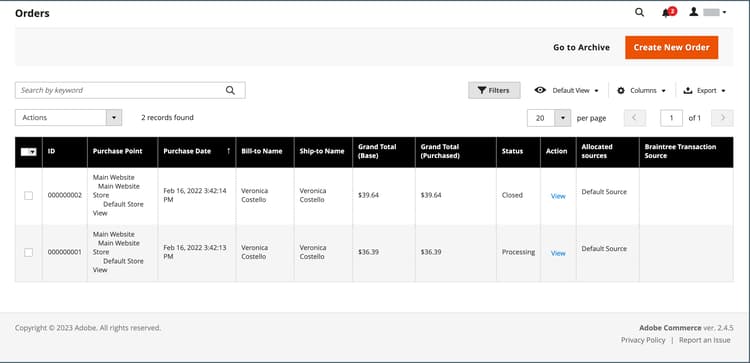Sort by Purchase Date column header
The height and width of the screenshot is (363, 750).
(x=197, y=152)
